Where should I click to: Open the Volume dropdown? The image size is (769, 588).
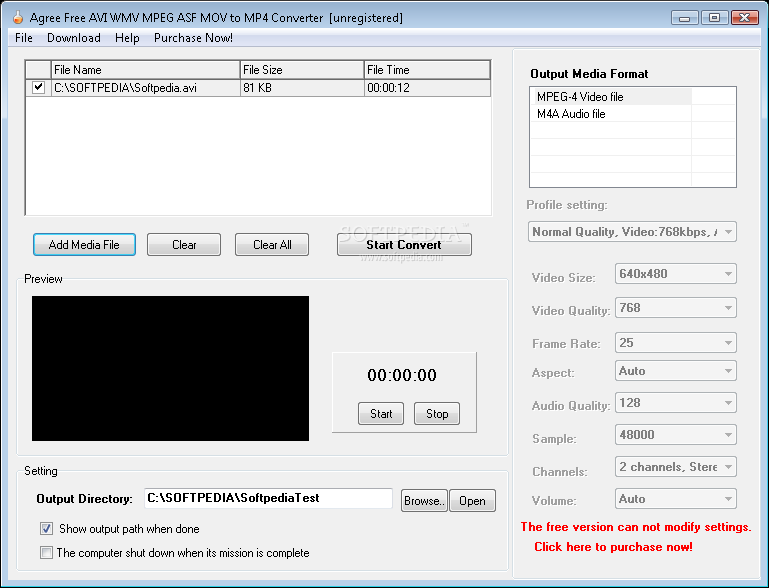click(x=676, y=499)
